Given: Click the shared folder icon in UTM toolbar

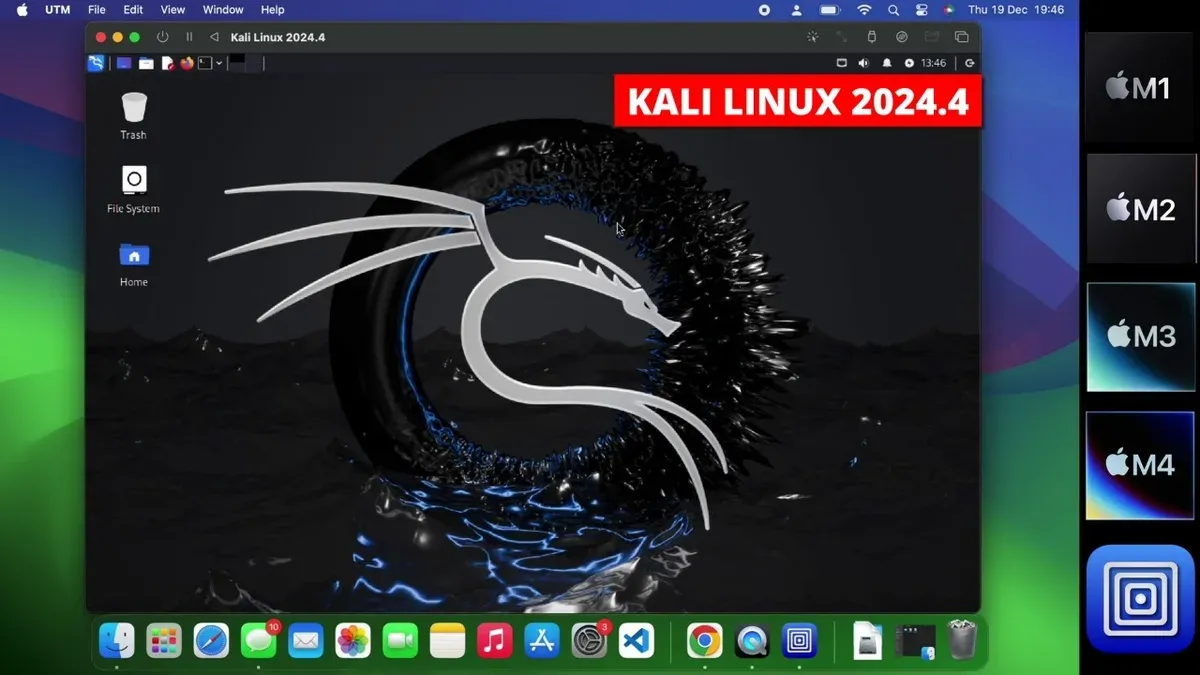Looking at the screenshot, I should tap(932, 37).
